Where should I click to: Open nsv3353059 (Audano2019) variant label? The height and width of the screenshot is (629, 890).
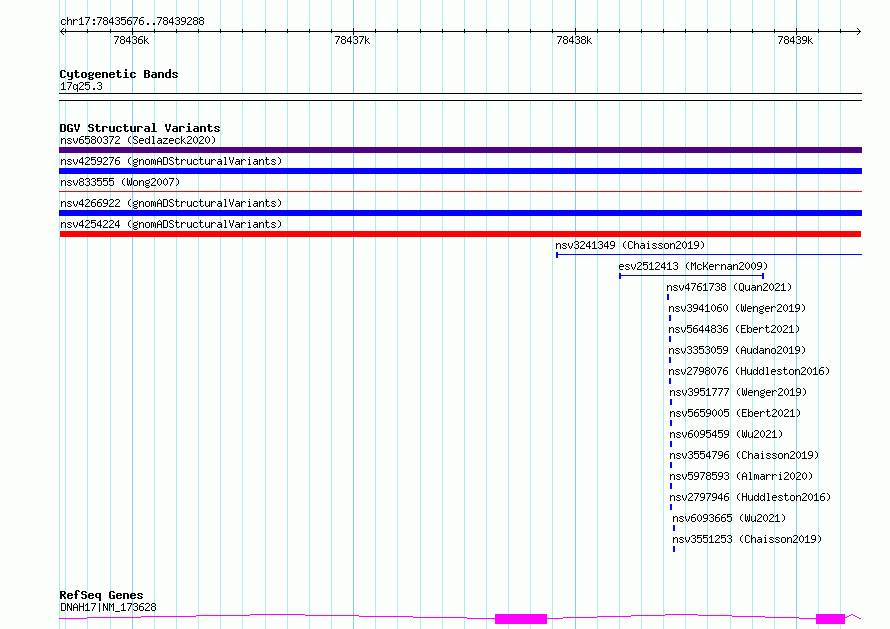737,350
